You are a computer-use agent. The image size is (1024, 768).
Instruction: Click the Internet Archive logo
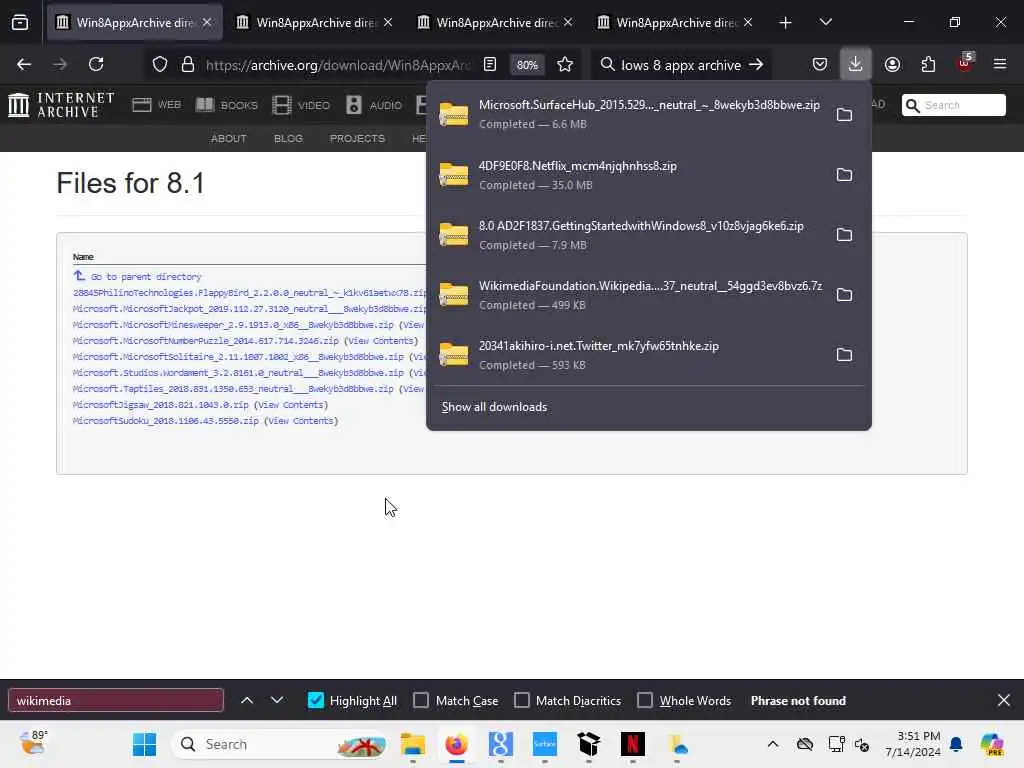point(61,104)
